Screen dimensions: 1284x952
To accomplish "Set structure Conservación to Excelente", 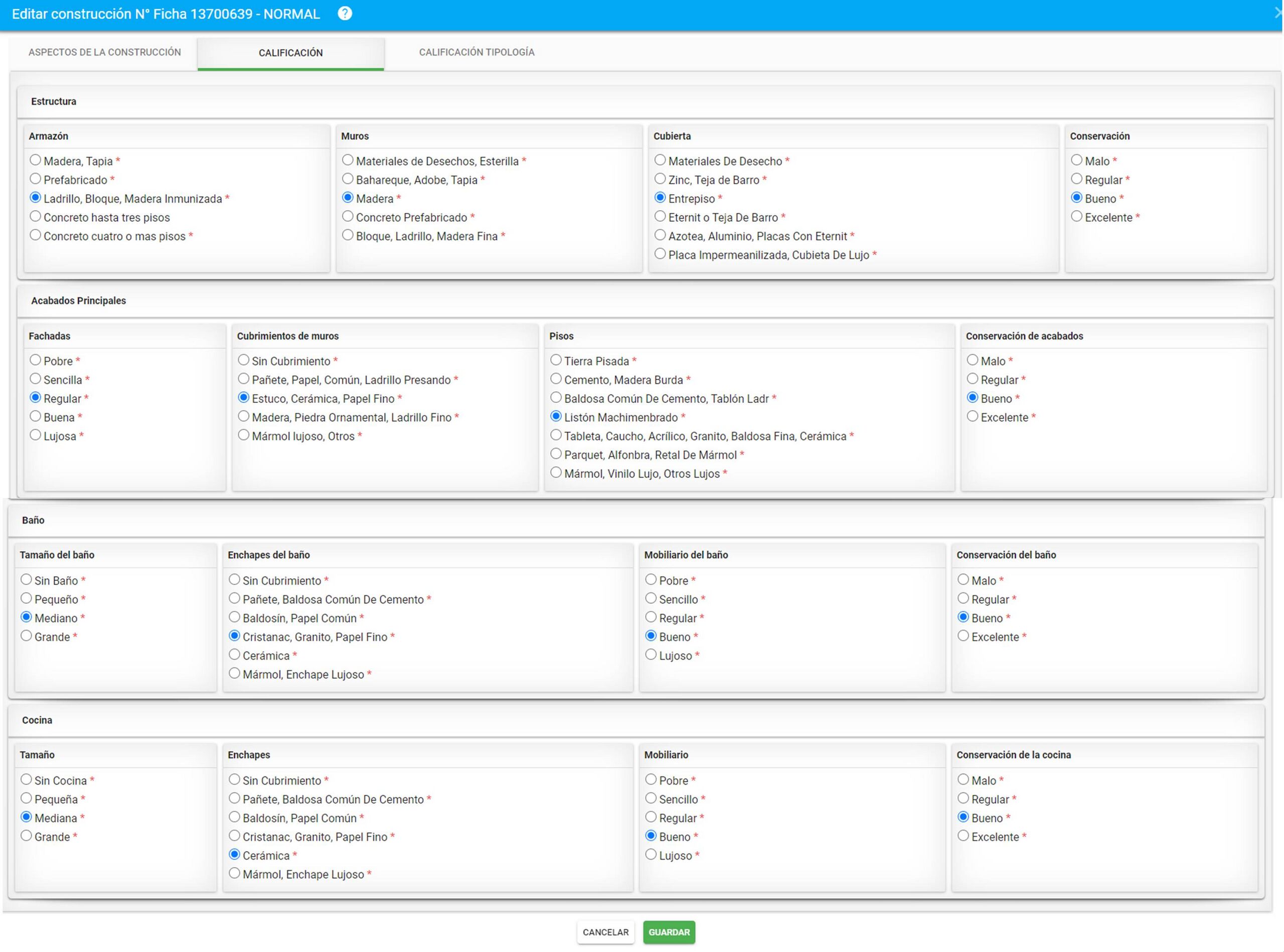I will pyautogui.click(x=1076, y=217).
